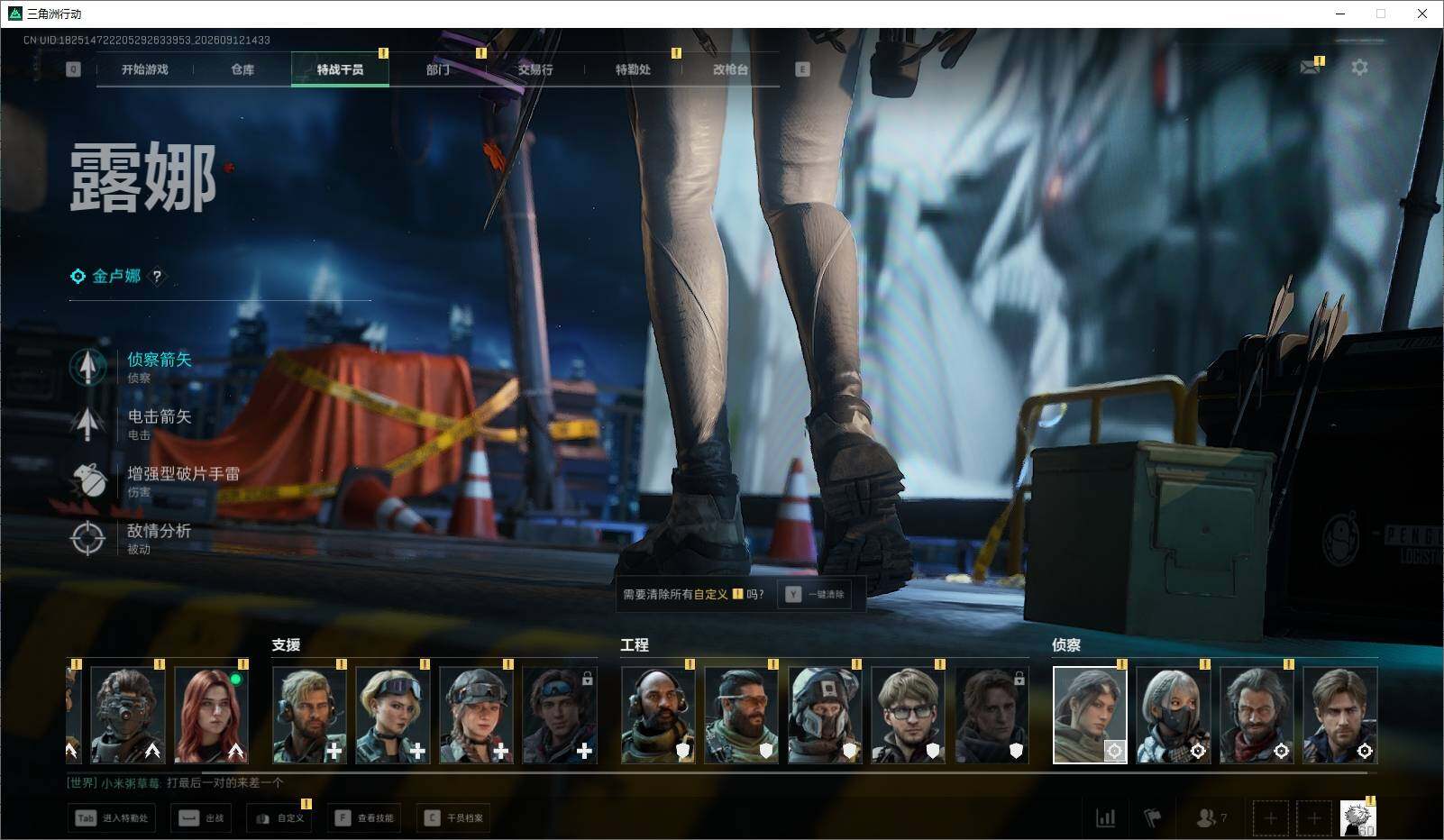1444x840 pixels.
Task: Select the engineer with eyeglasses and blond hair
Action: click(908, 716)
